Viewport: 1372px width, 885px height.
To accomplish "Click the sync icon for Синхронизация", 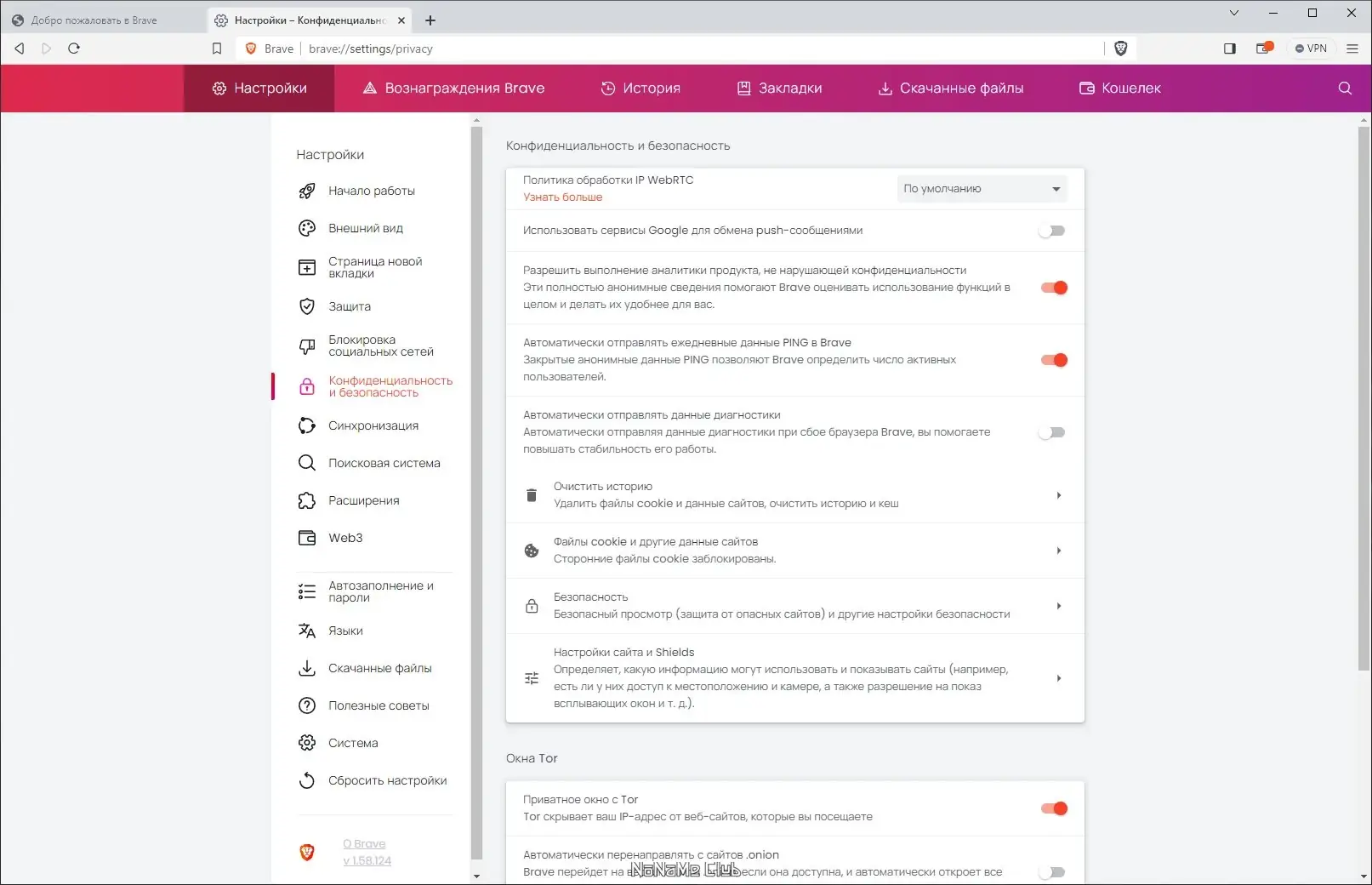I will coord(307,425).
